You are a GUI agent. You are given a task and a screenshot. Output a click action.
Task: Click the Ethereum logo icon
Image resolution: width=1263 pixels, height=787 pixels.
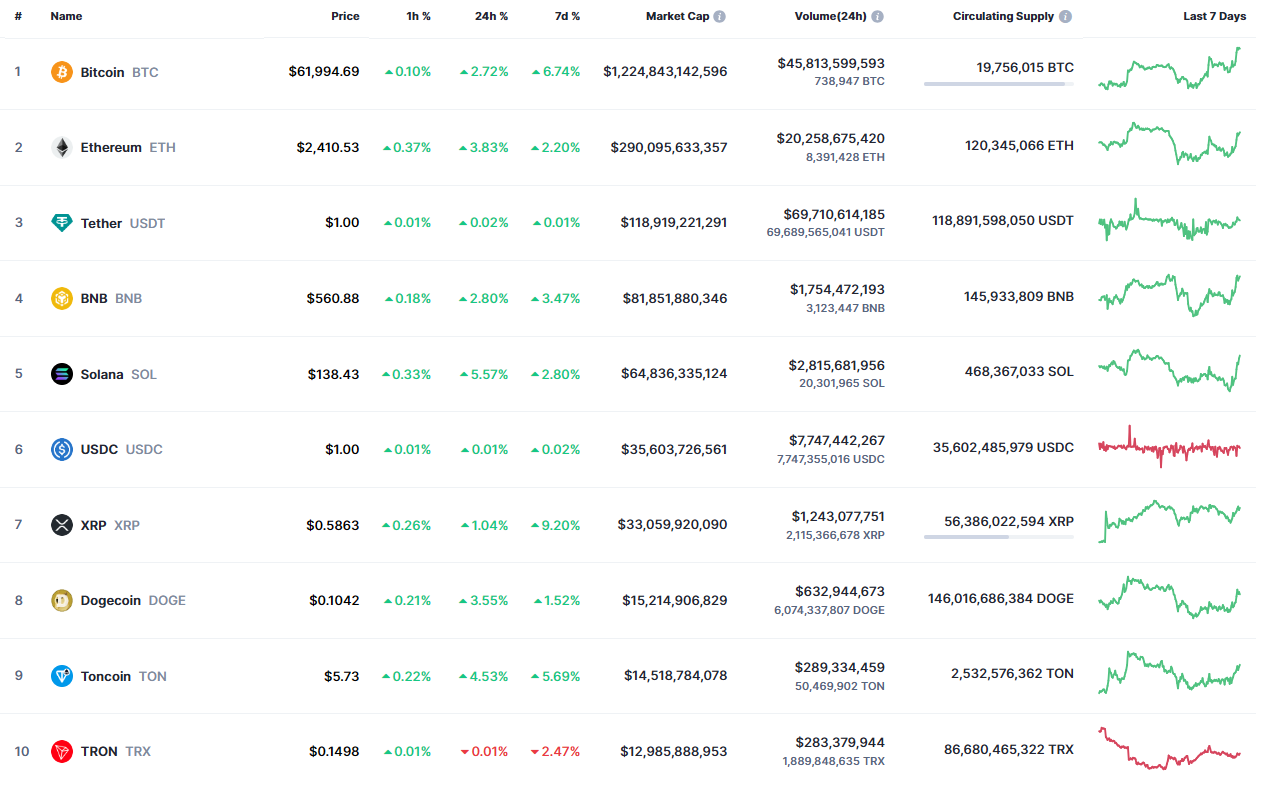click(x=62, y=147)
